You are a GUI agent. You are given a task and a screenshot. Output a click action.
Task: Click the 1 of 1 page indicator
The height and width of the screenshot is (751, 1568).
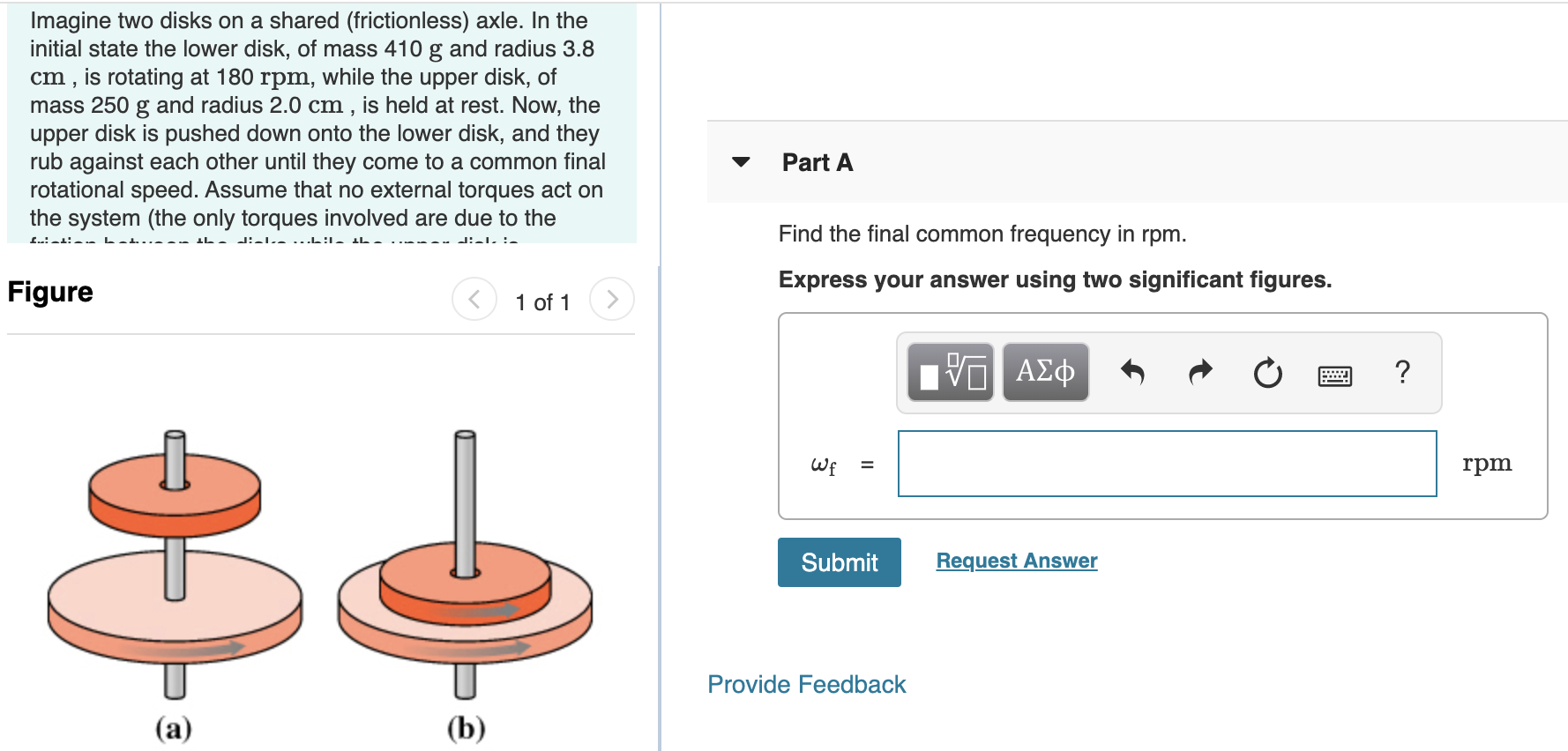tap(542, 301)
